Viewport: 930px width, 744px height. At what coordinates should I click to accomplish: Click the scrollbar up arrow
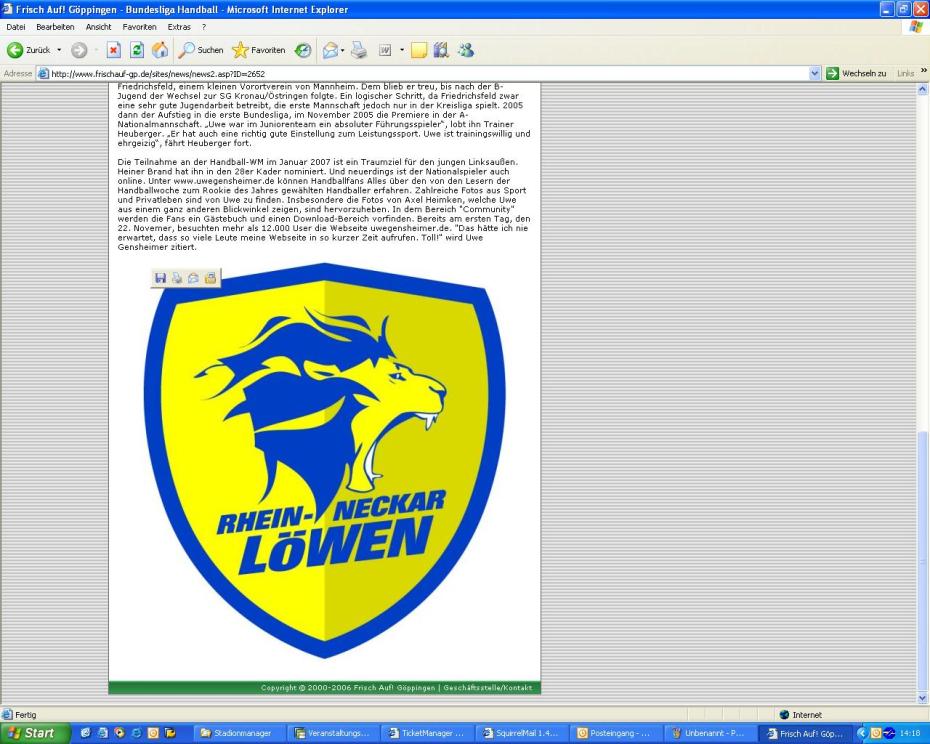tap(922, 89)
